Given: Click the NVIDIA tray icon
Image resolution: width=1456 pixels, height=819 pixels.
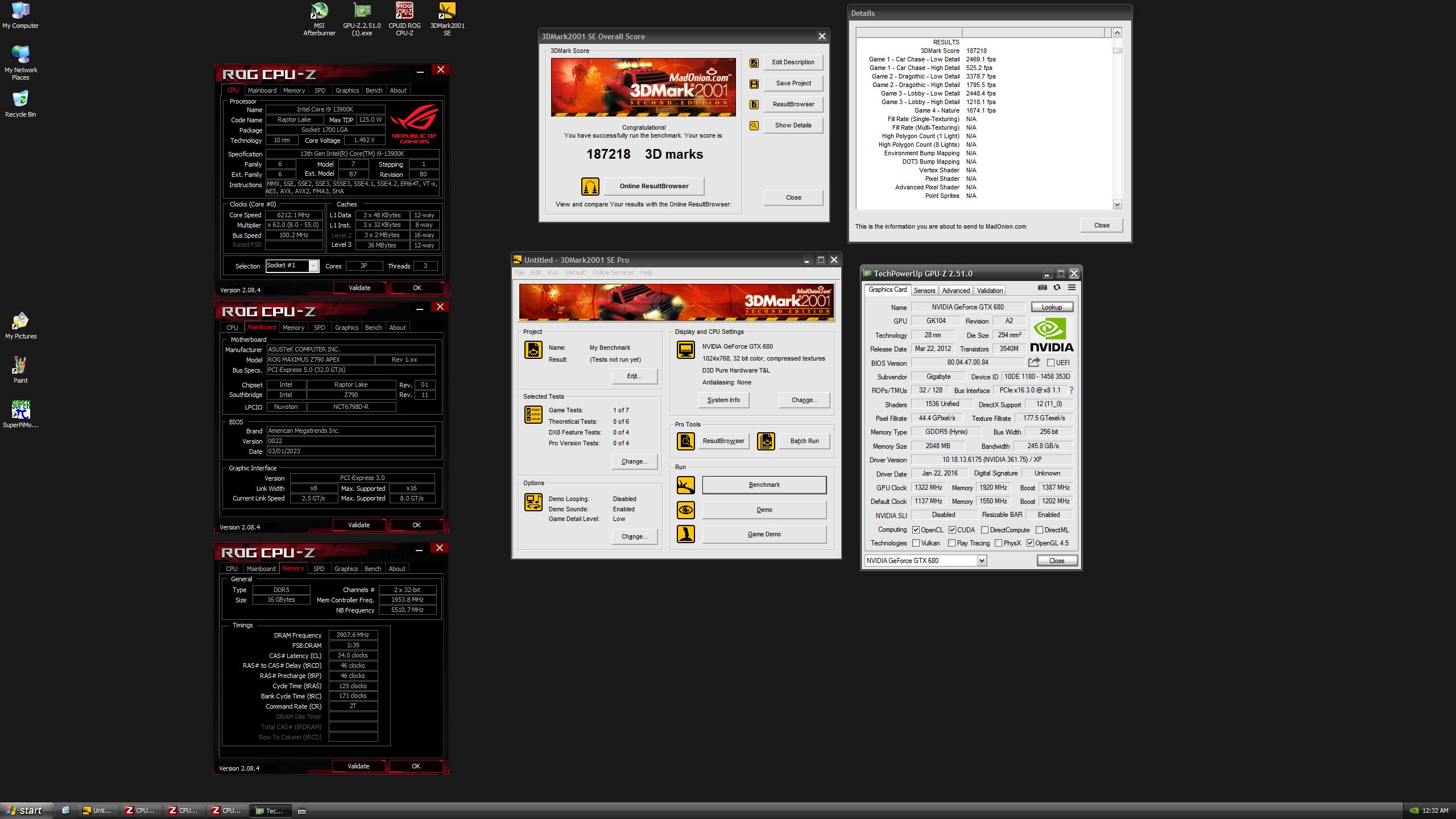Looking at the screenshot, I should [1414, 810].
